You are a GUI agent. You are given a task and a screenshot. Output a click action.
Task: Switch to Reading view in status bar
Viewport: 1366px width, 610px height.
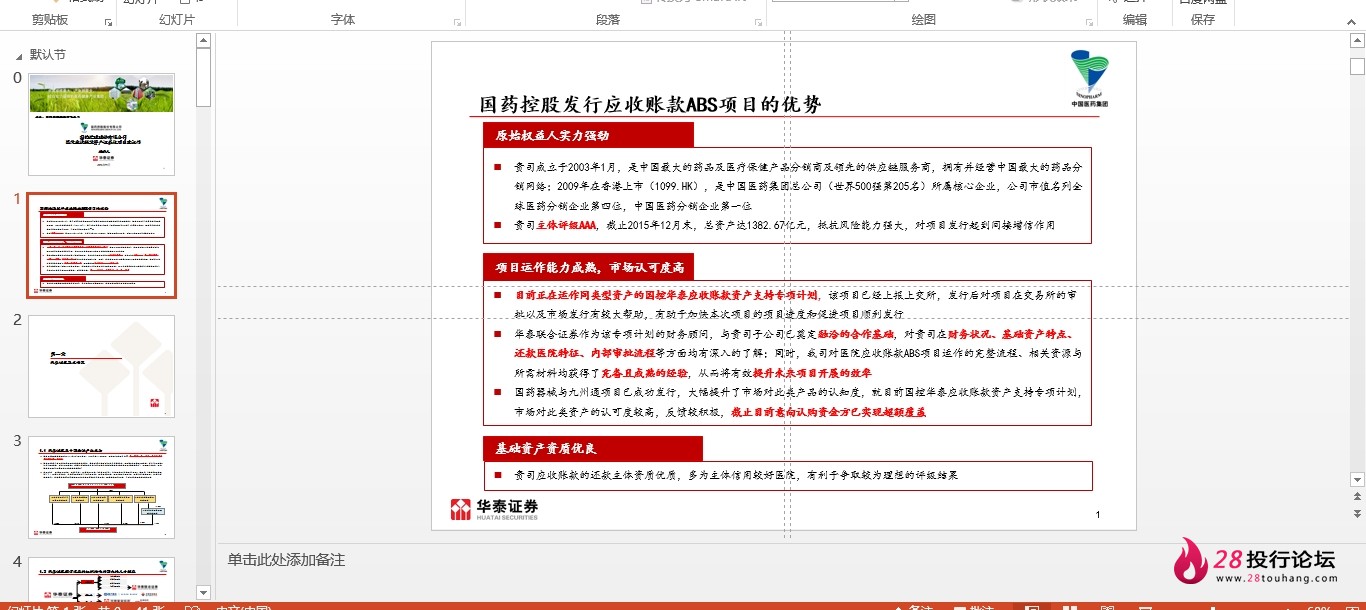(x=1106, y=607)
